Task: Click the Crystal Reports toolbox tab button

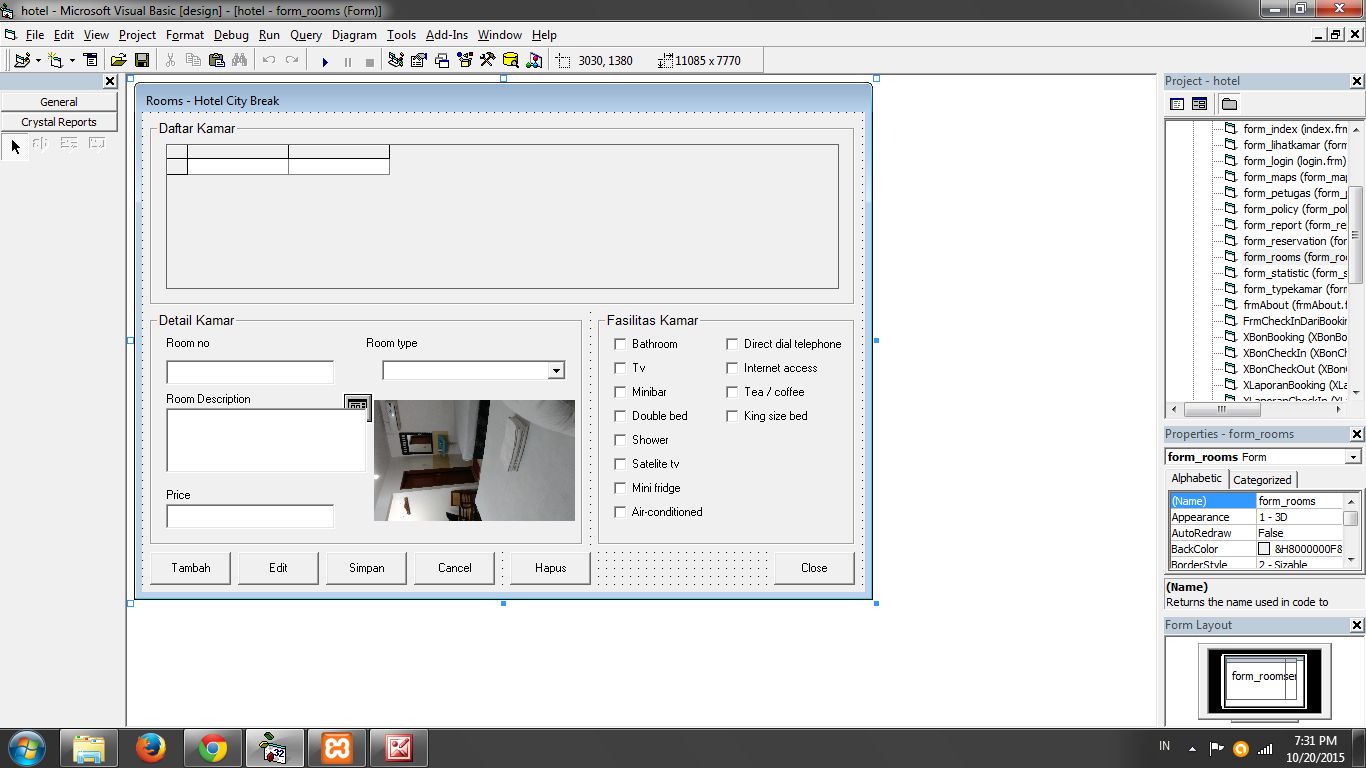Action: 59,122
